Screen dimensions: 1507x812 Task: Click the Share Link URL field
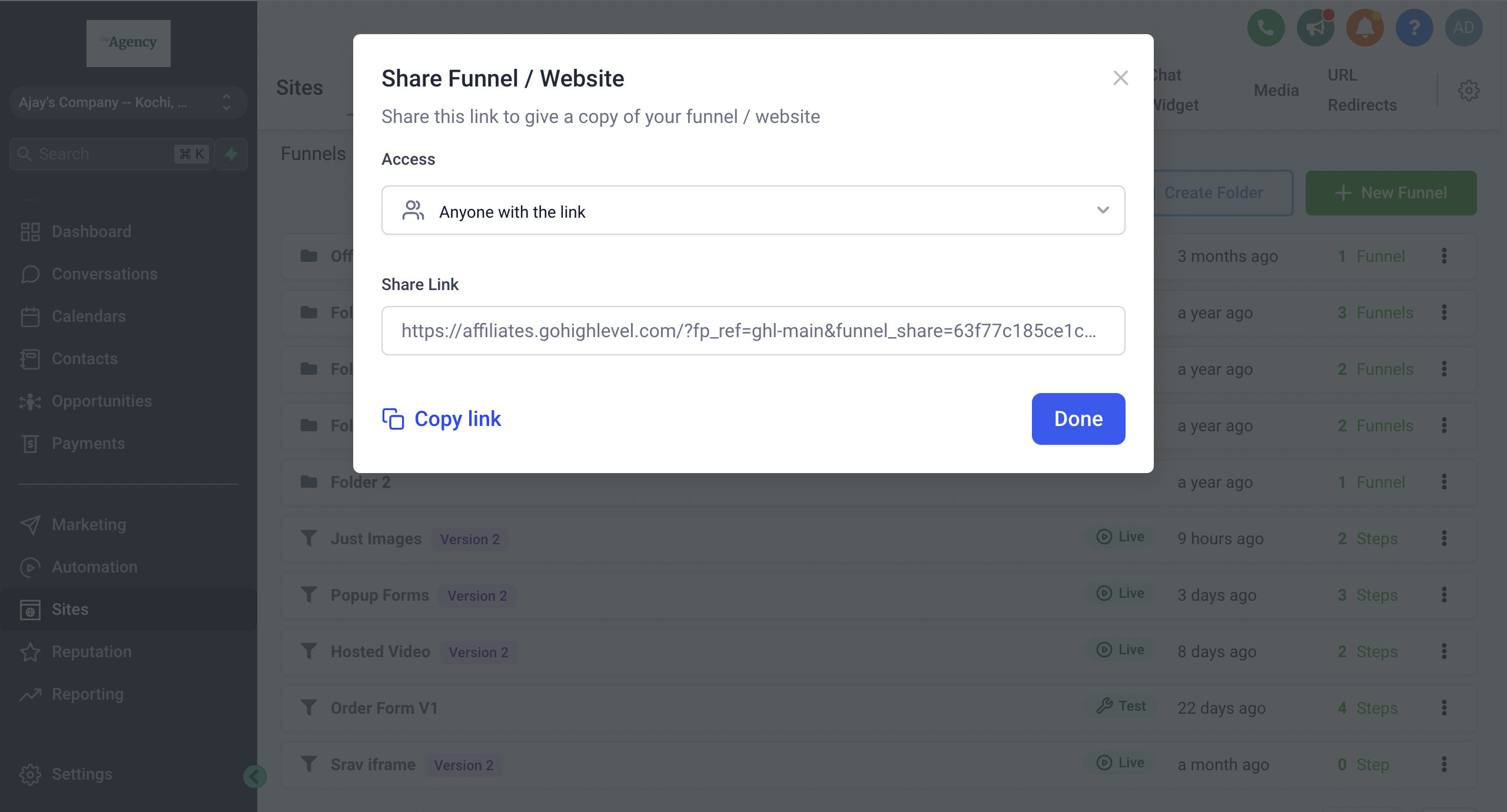[x=753, y=331]
